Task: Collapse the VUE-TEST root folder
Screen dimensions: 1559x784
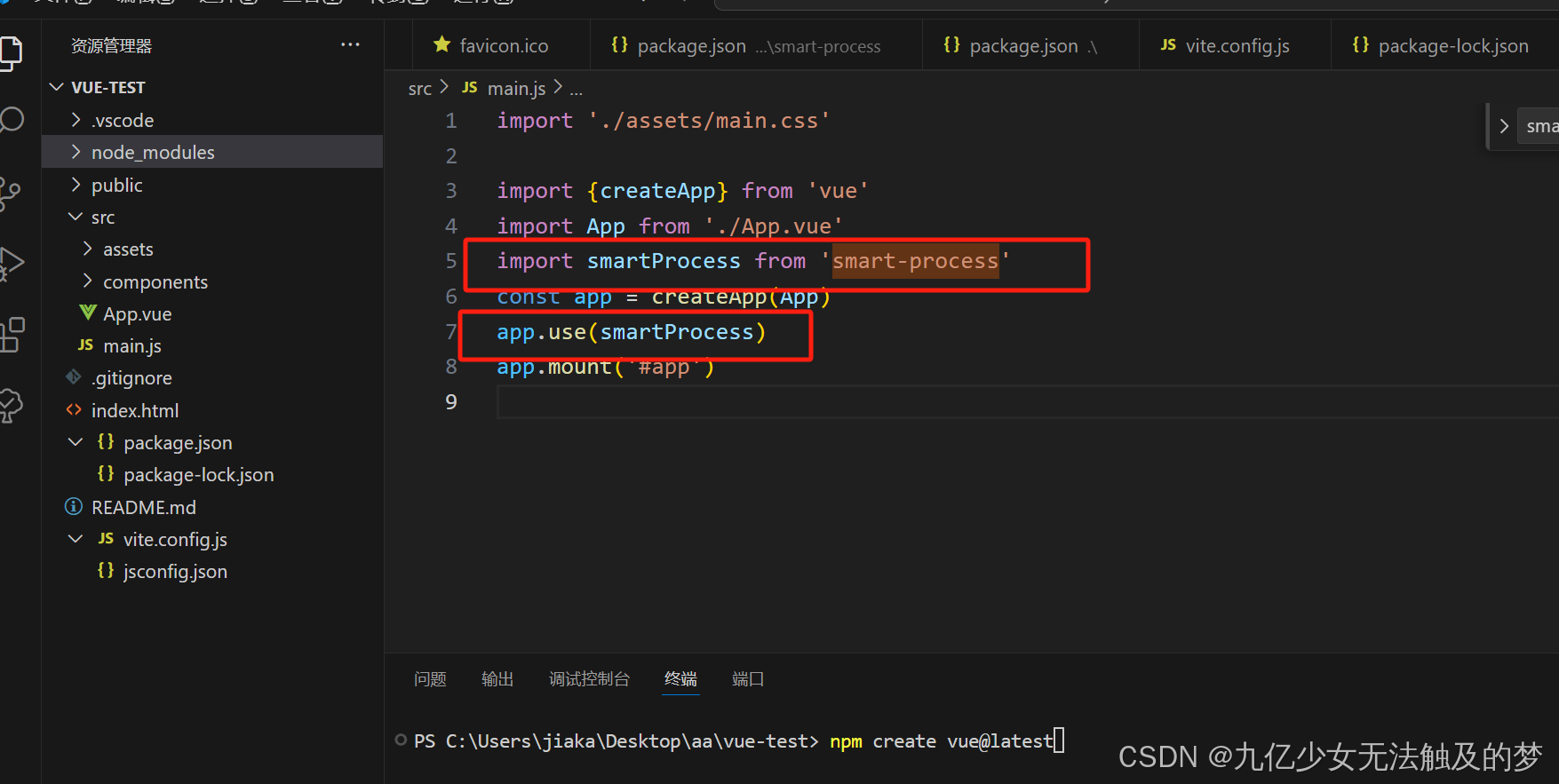Action: pyautogui.click(x=57, y=87)
